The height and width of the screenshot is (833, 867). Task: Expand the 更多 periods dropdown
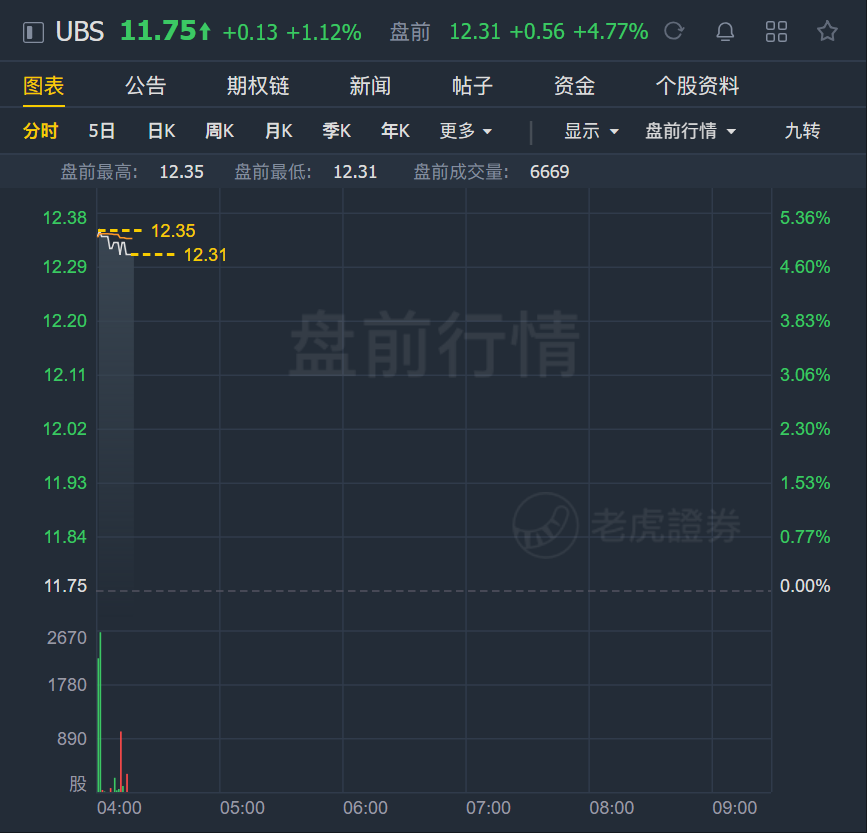point(466,131)
